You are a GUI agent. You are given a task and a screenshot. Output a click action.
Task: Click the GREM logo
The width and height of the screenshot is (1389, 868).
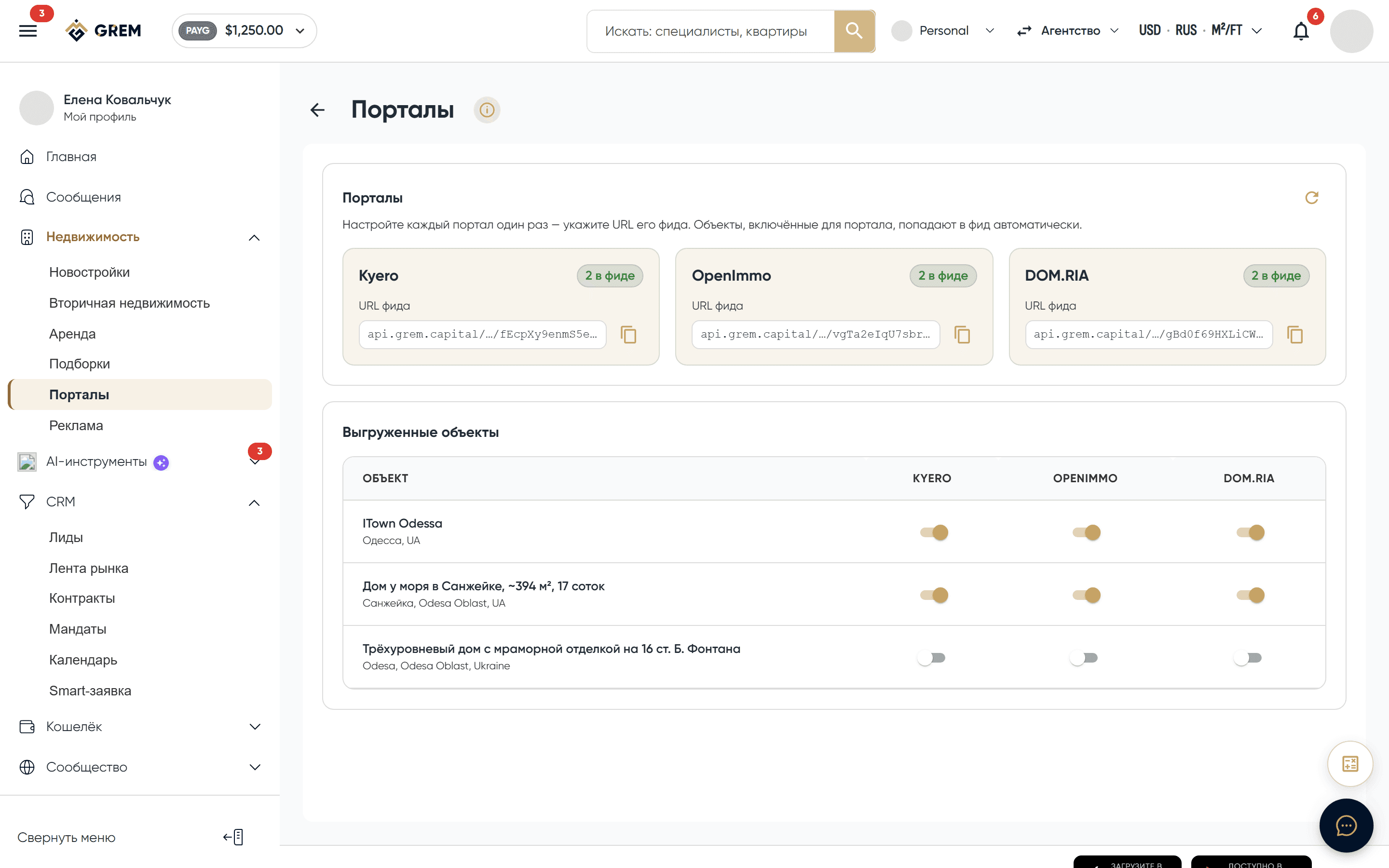pyautogui.click(x=103, y=30)
